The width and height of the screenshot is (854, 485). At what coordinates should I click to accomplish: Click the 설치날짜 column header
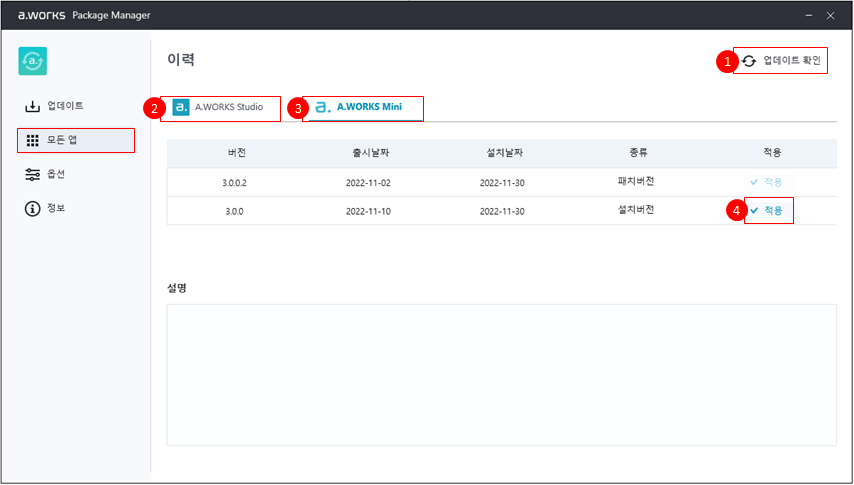tap(504, 153)
